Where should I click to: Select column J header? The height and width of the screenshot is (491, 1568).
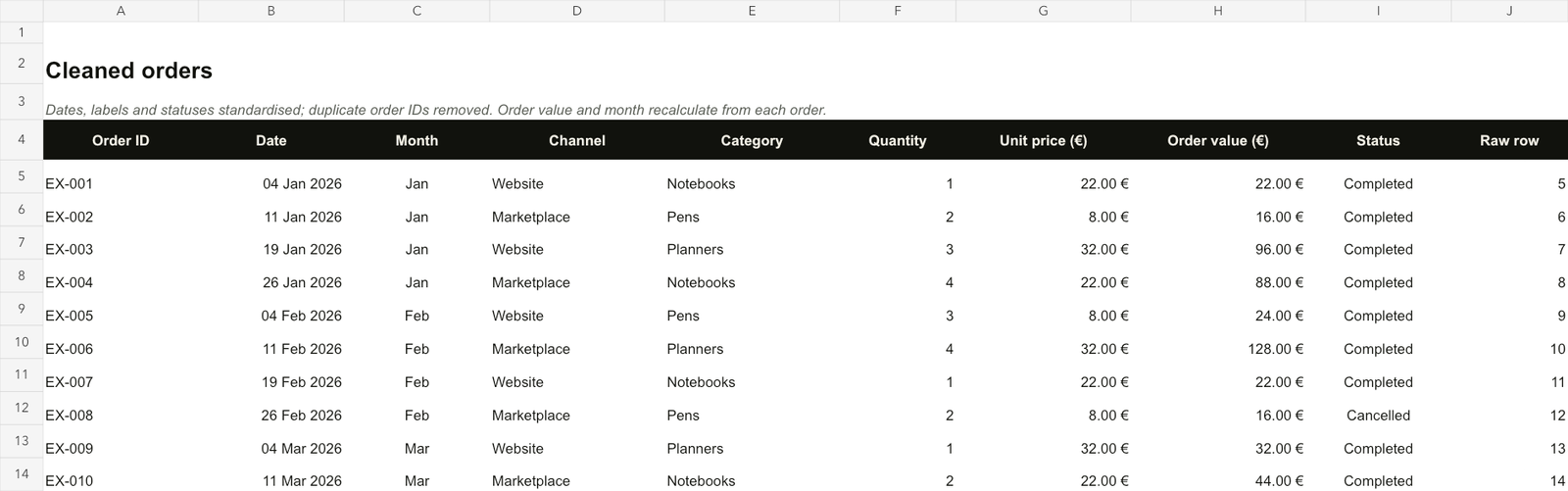tap(1509, 11)
